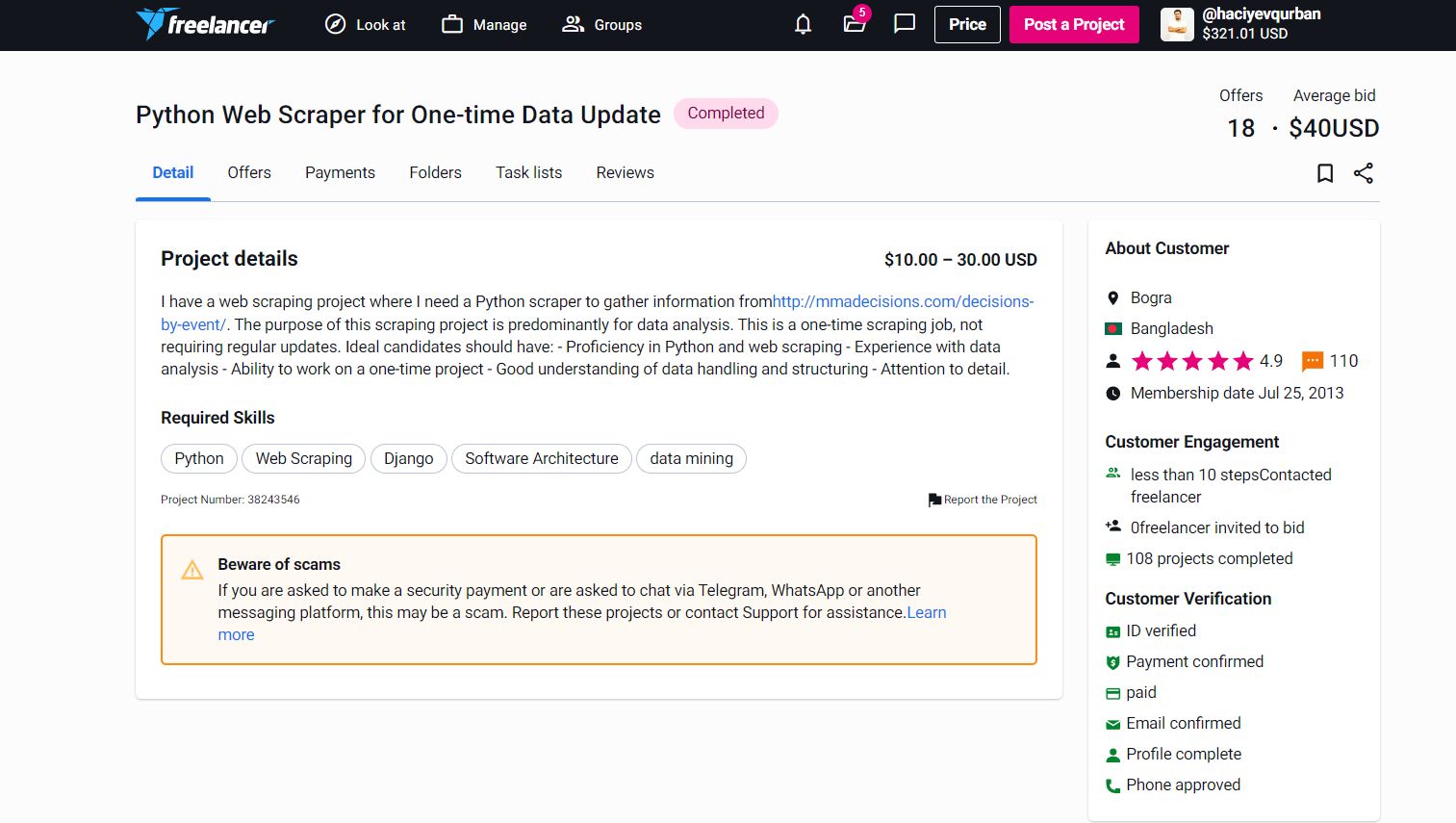Open the Look at menu

coord(365,25)
